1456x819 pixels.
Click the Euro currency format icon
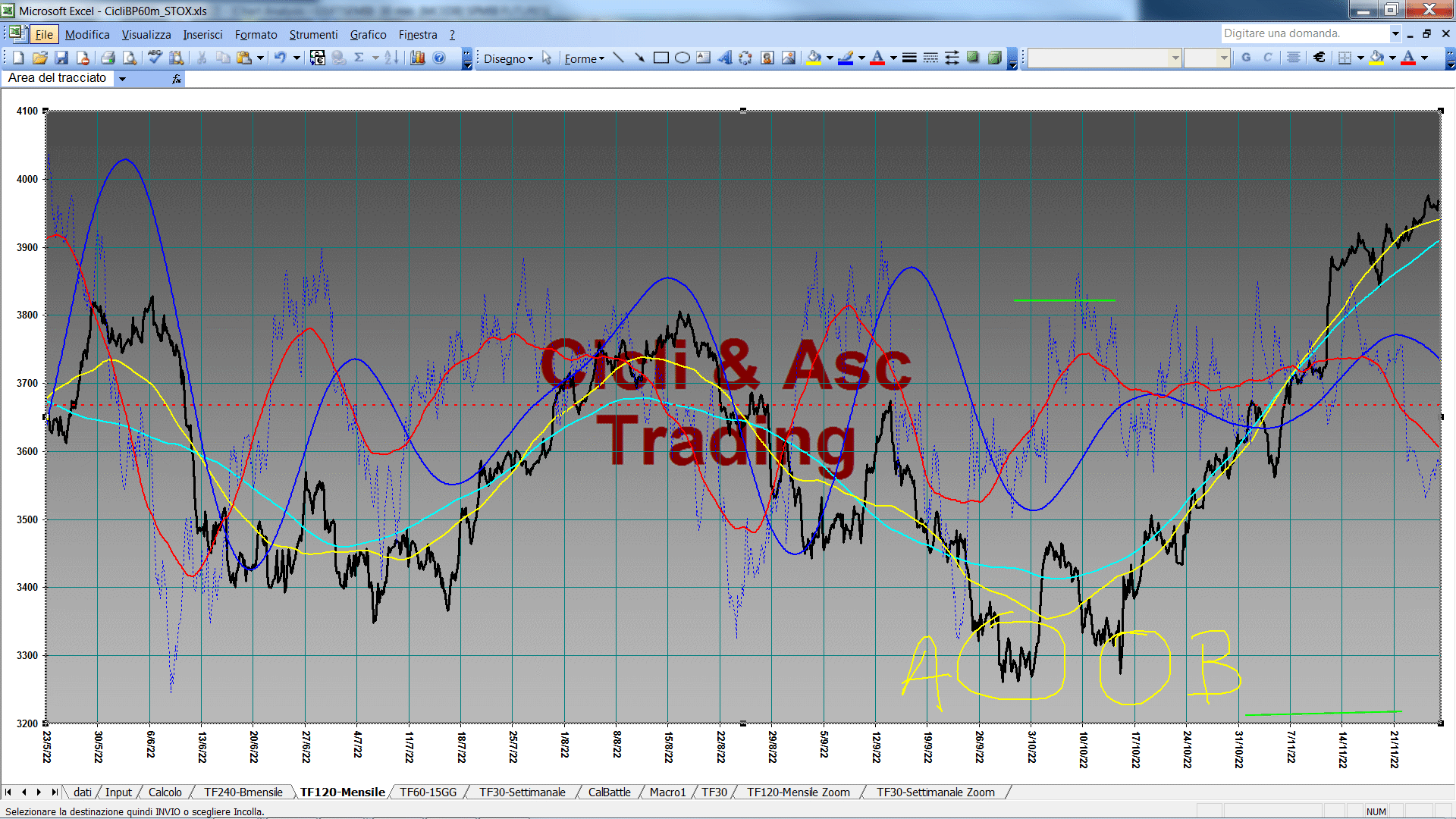coord(1319,58)
